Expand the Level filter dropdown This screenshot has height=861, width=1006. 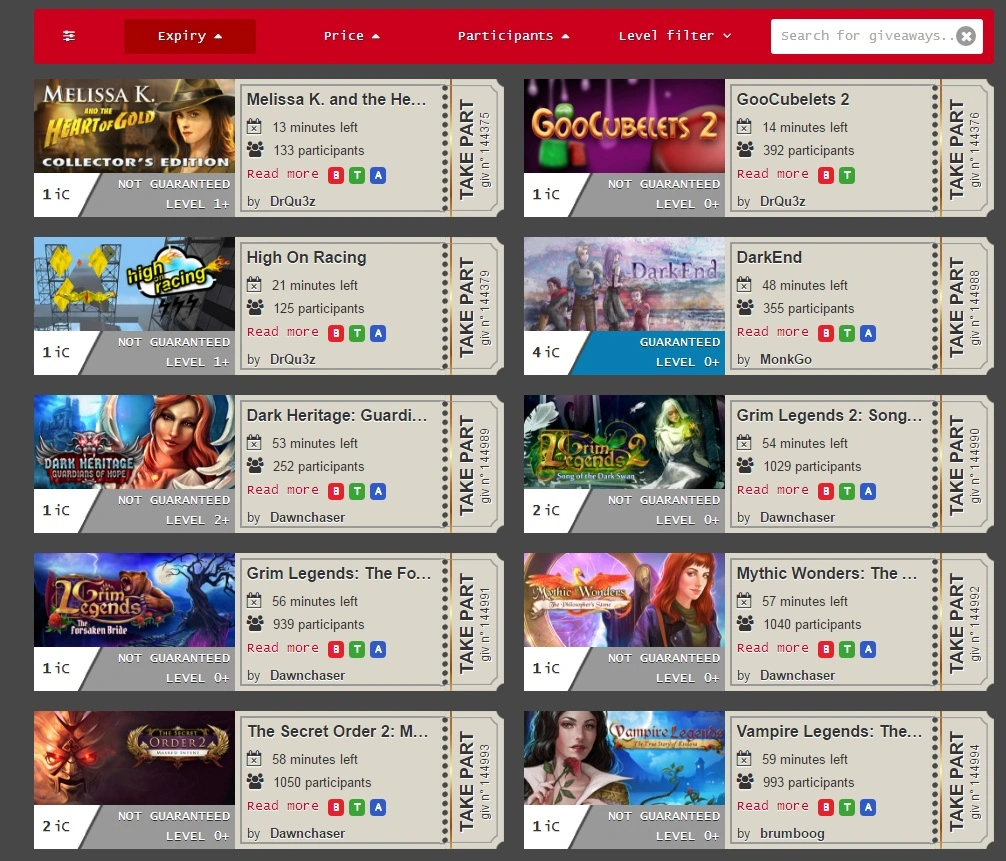pos(674,36)
